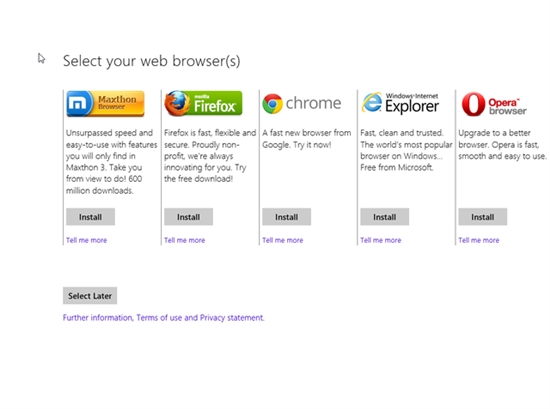Click the Mozilla Firefox logo
The image size is (550, 409).
[203, 103]
